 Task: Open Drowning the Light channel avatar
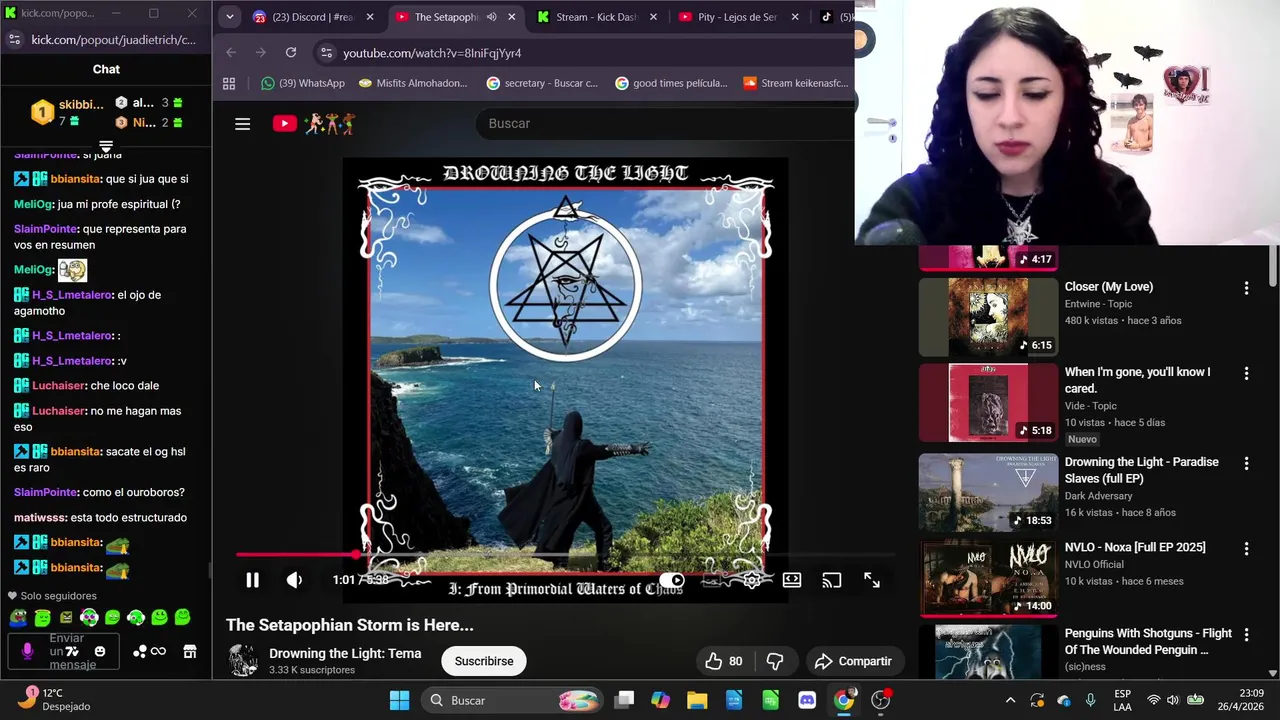pyautogui.click(x=243, y=661)
